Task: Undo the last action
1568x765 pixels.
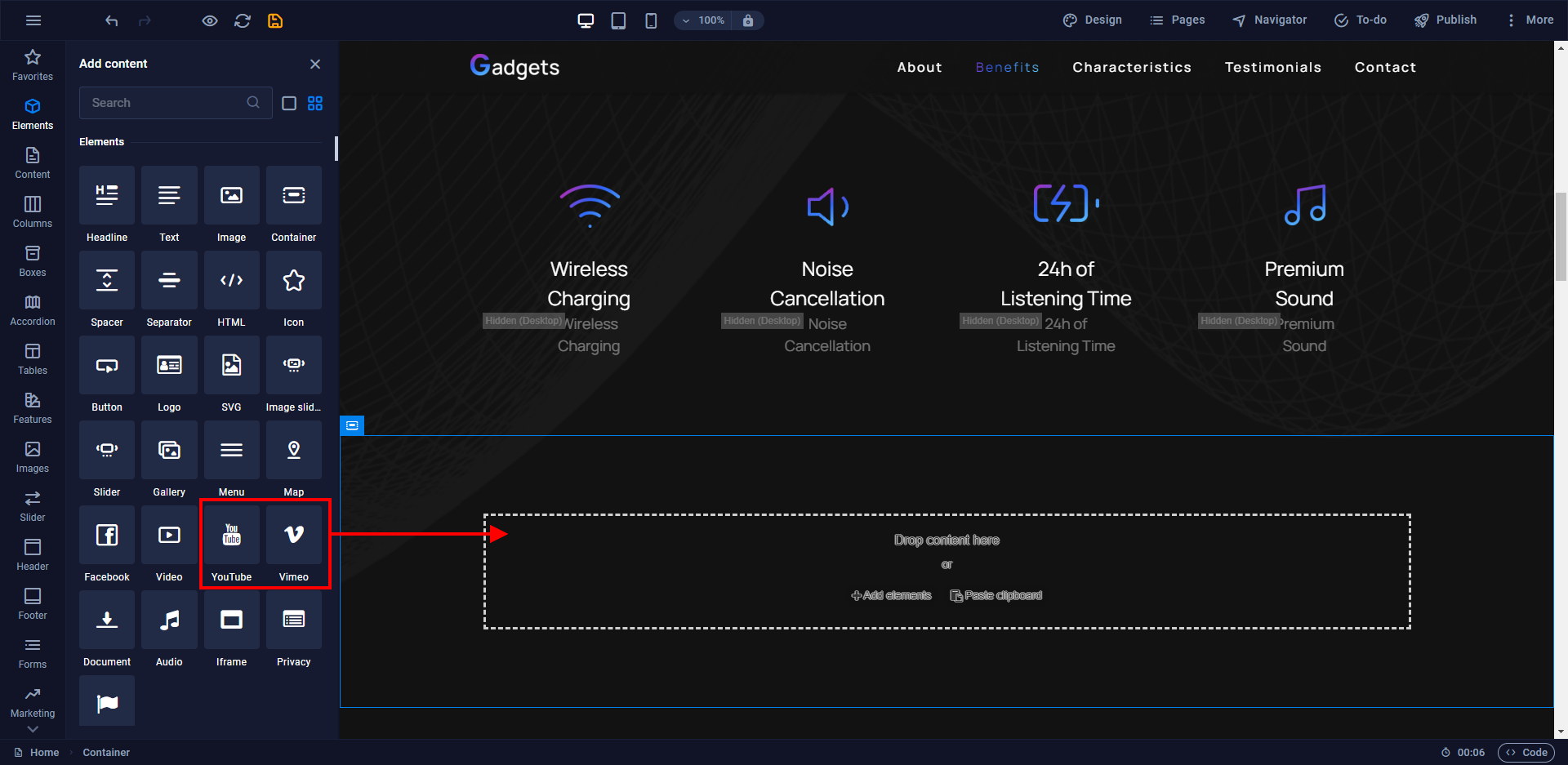Action: click(112, 20)
